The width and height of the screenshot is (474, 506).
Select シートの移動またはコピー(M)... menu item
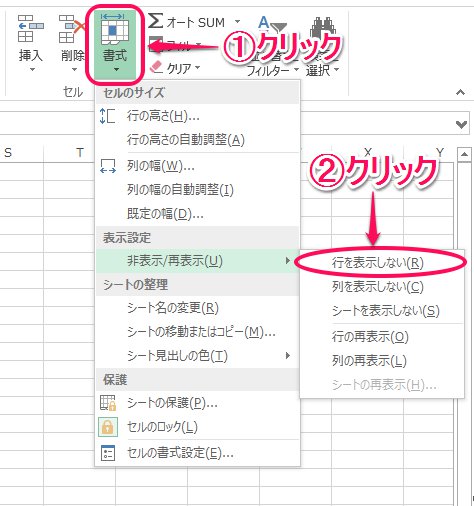(198, 332)
